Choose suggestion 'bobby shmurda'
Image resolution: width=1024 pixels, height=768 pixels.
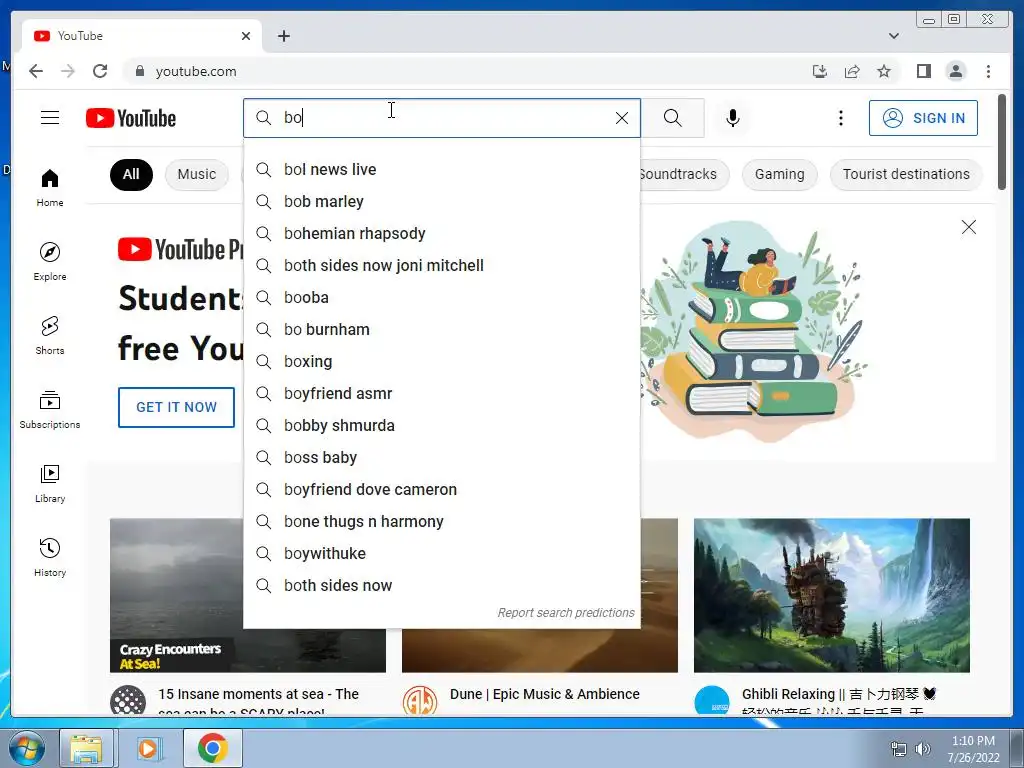click(442, 425)
